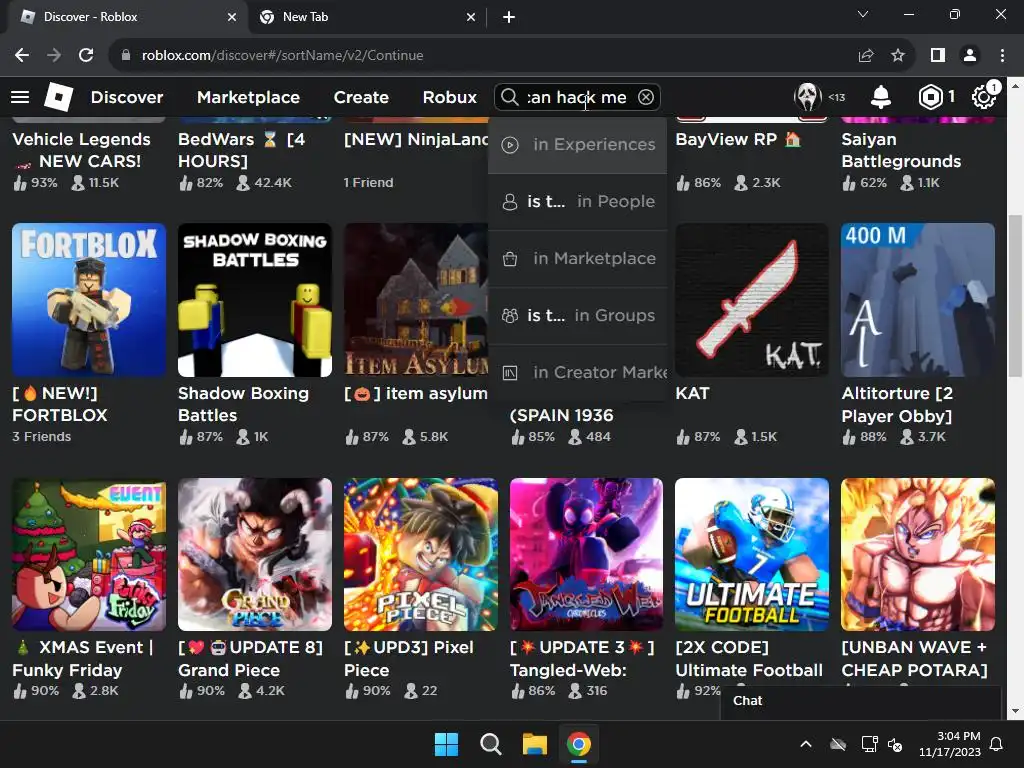The image size is (1024, 768).
Task: Click the Roblox search input field
Action: [578, 97]
